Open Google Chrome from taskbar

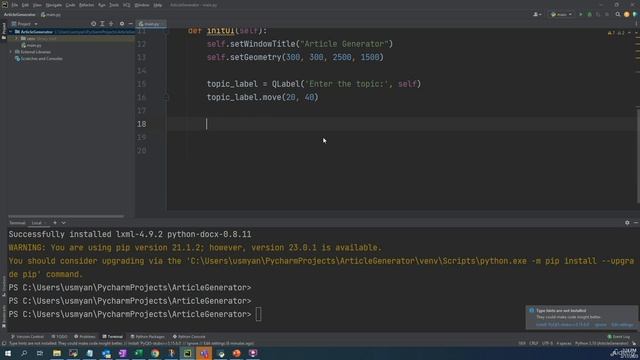[x=155, y=353]
